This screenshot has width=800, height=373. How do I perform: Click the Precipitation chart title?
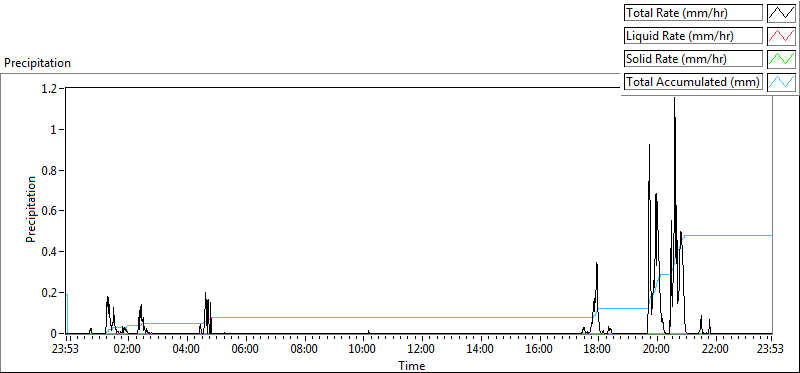(37, 63)
